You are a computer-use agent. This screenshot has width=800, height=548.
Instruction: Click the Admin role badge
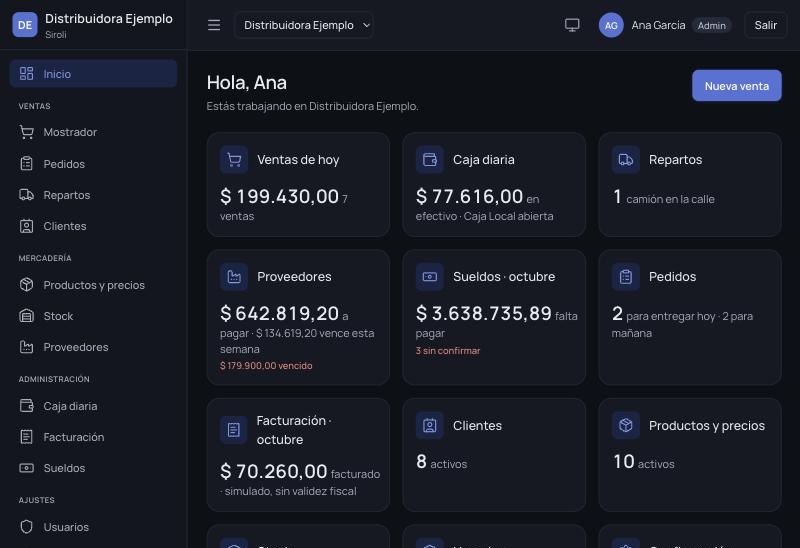click(x=712, y=26)
